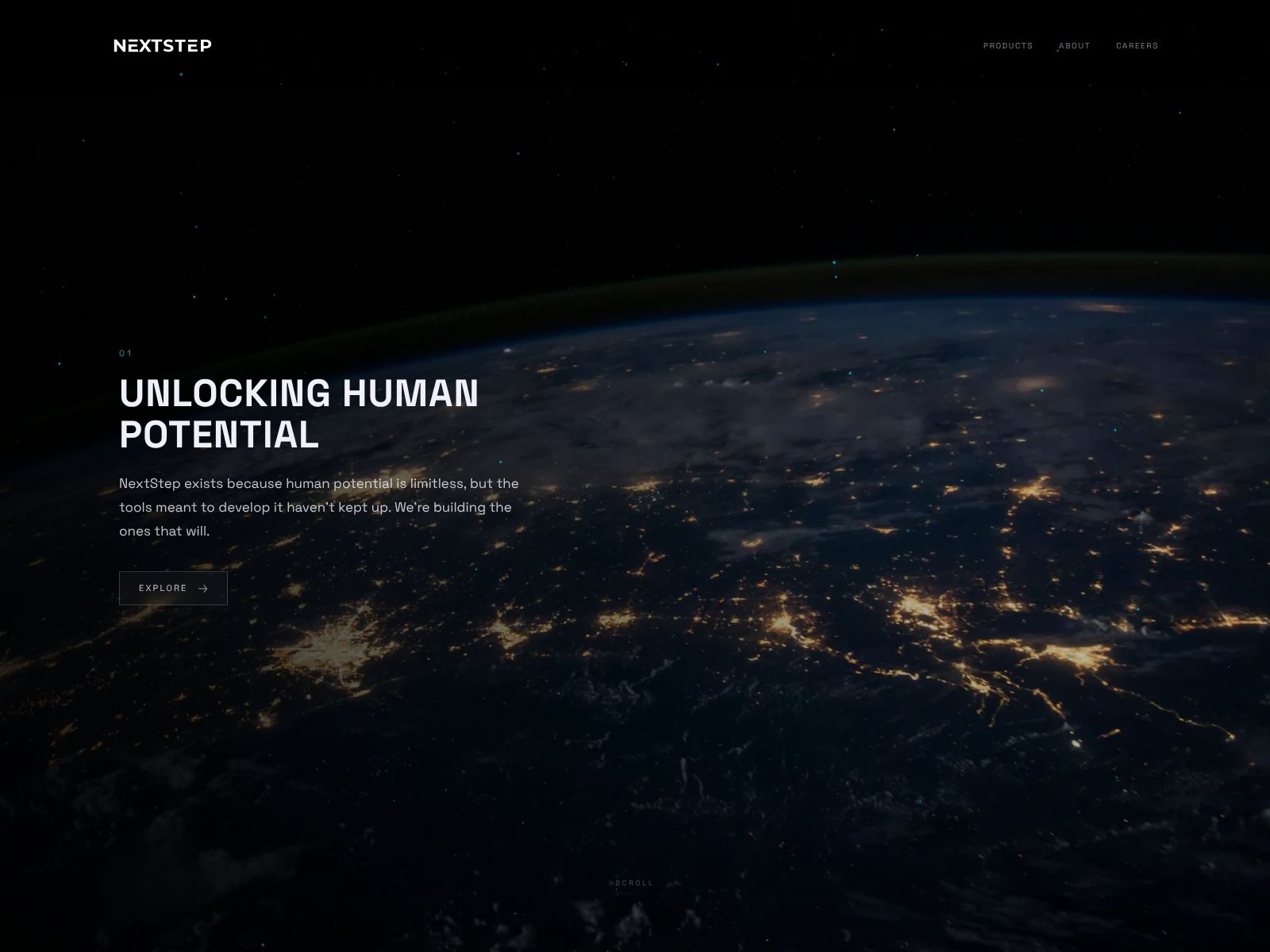
Task: Open the PRODUCTS navigation link
Action: (x=1008, y=45)
